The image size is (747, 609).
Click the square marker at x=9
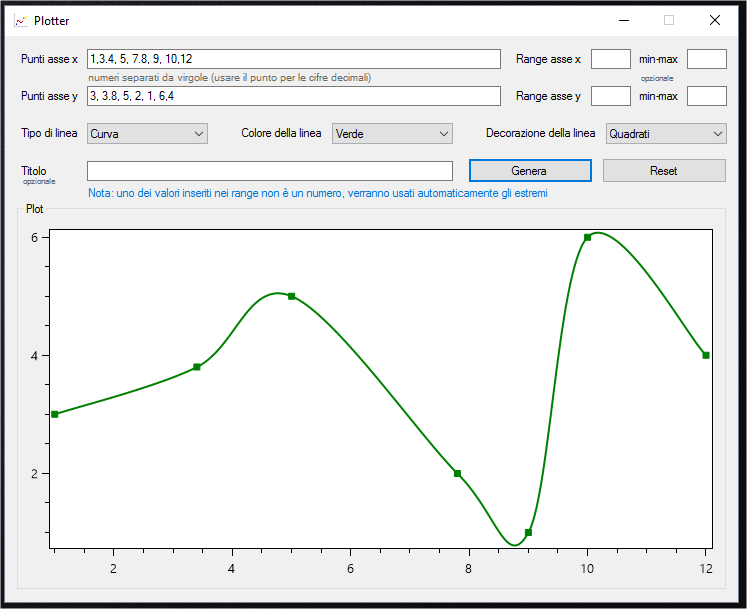[528, 532]
